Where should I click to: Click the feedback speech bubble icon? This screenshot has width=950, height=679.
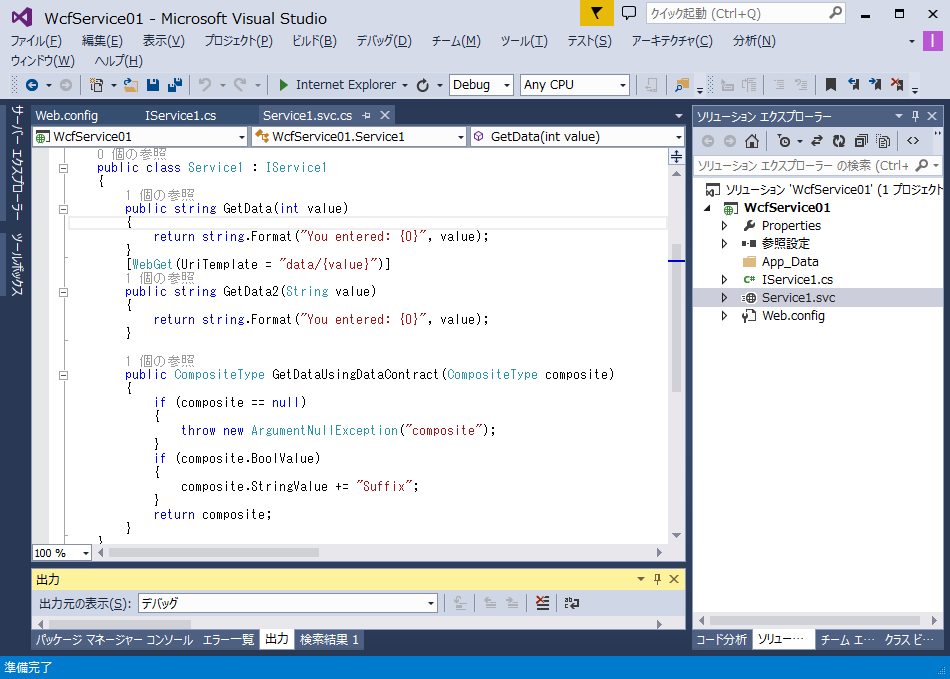[x=629, y=13]
